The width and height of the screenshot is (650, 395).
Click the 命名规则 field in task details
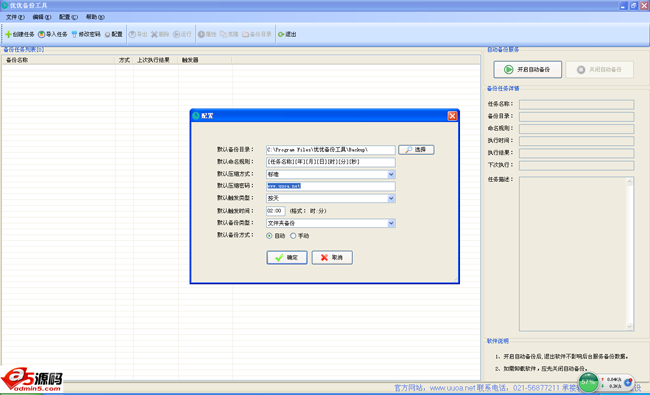click(x=576, y=129)
